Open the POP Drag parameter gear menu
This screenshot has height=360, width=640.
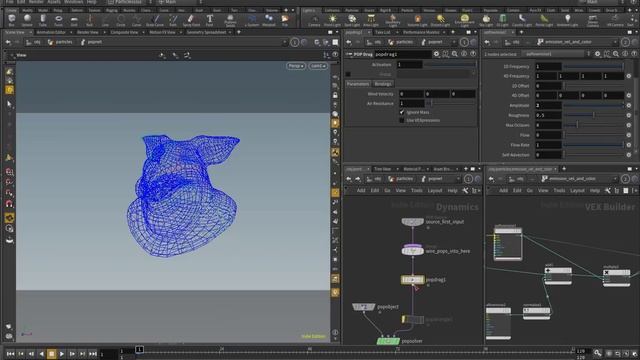point(436,54)
